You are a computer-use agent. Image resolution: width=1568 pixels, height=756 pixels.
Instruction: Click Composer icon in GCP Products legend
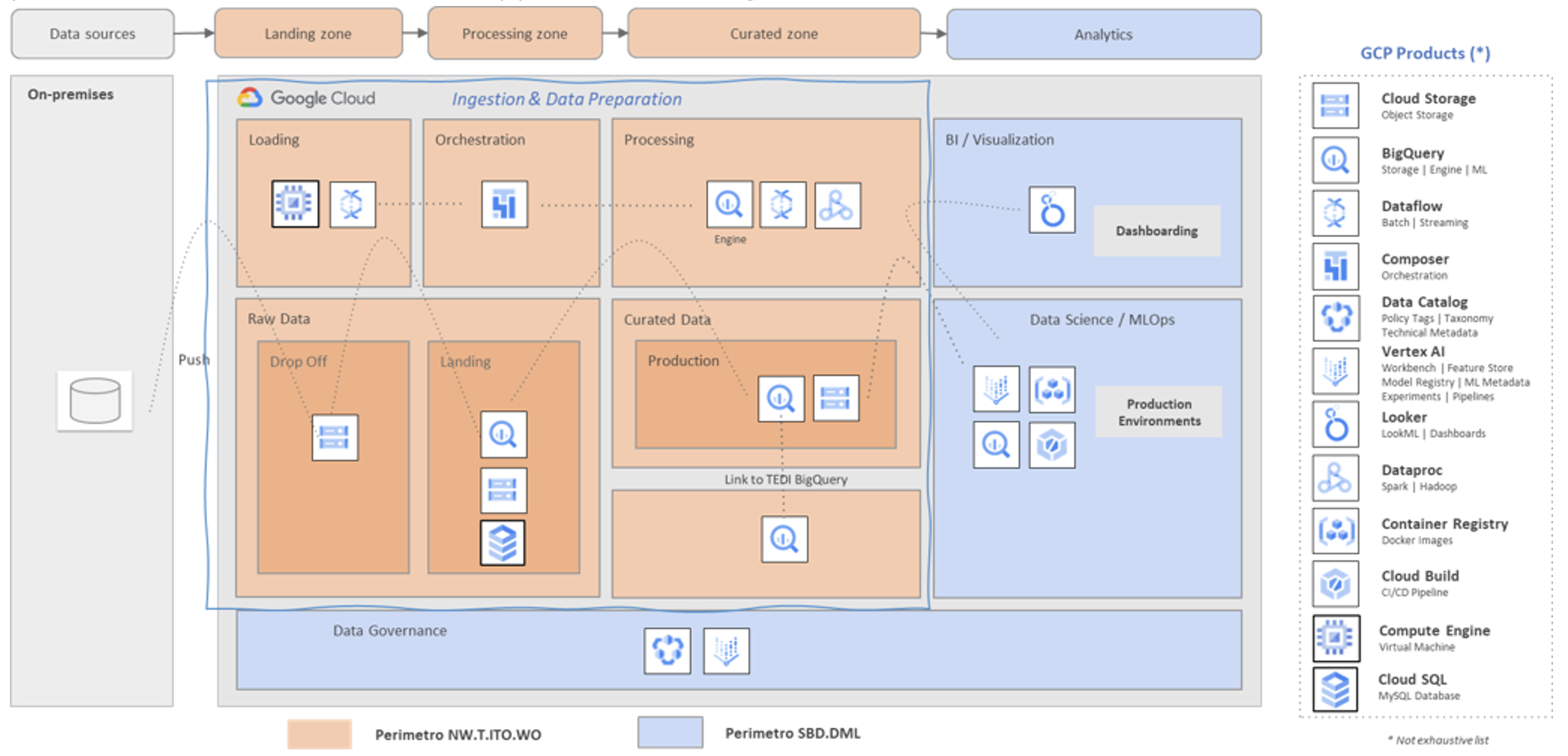[x=1335, y=266]
